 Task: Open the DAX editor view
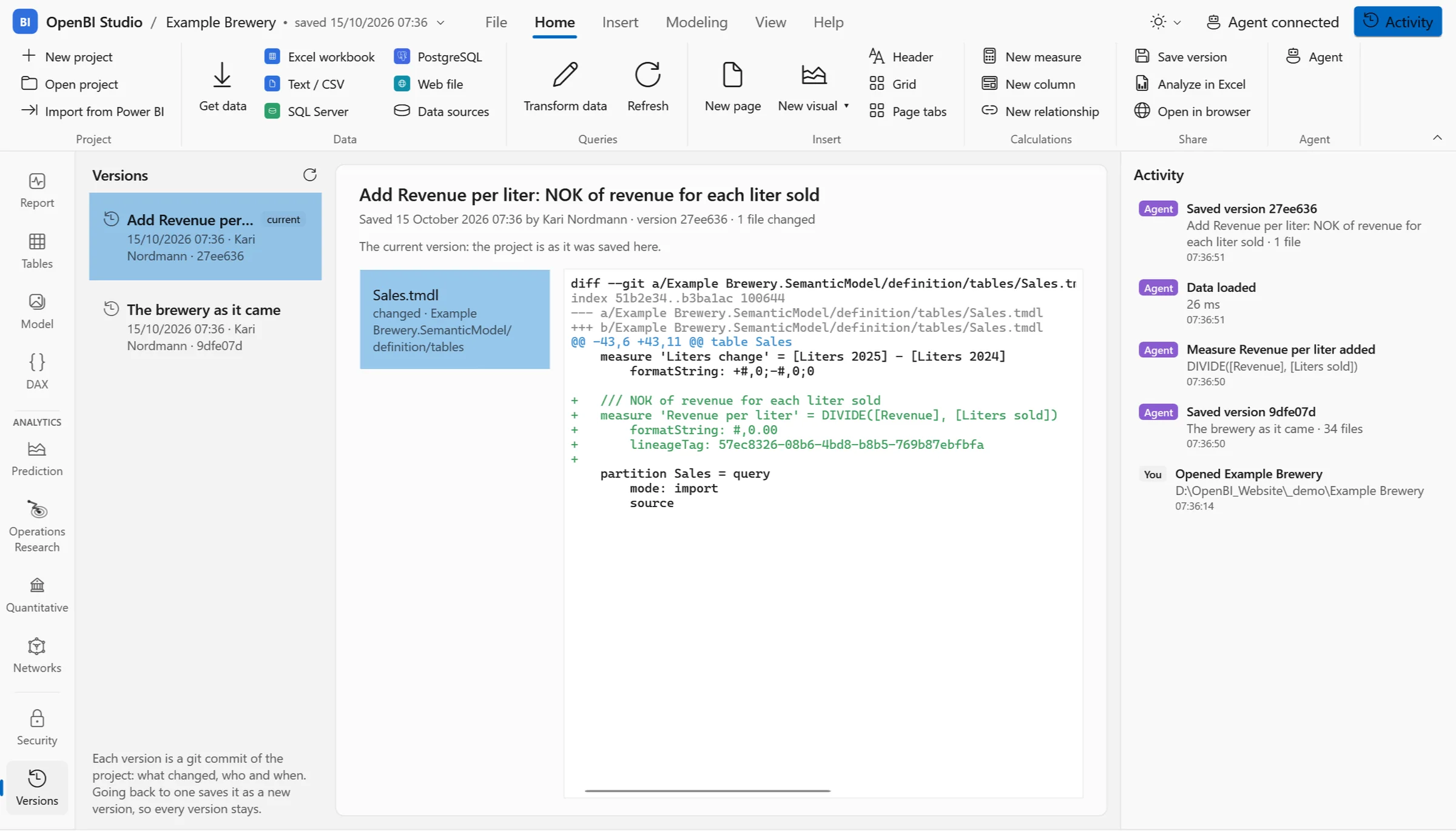[x=37, y=371]
